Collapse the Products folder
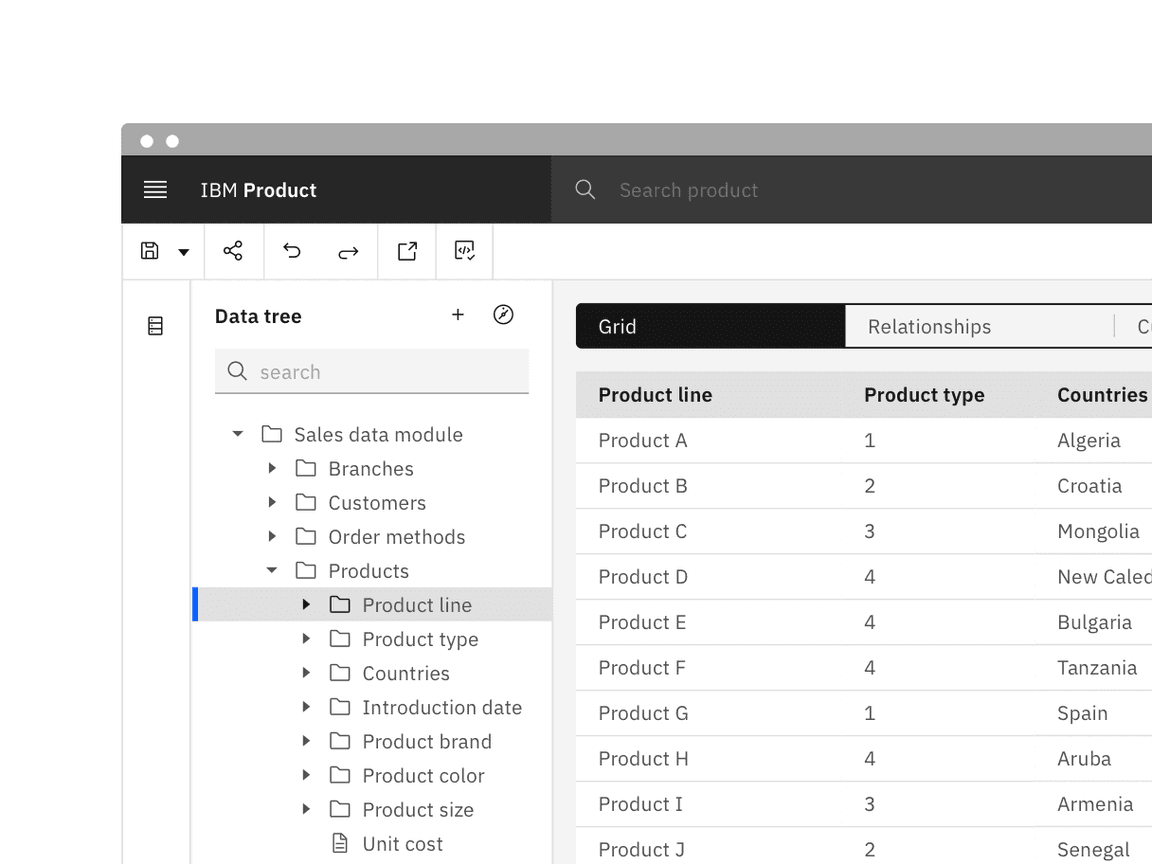Viewport: 1152px width, 864px height. (271, 570)
